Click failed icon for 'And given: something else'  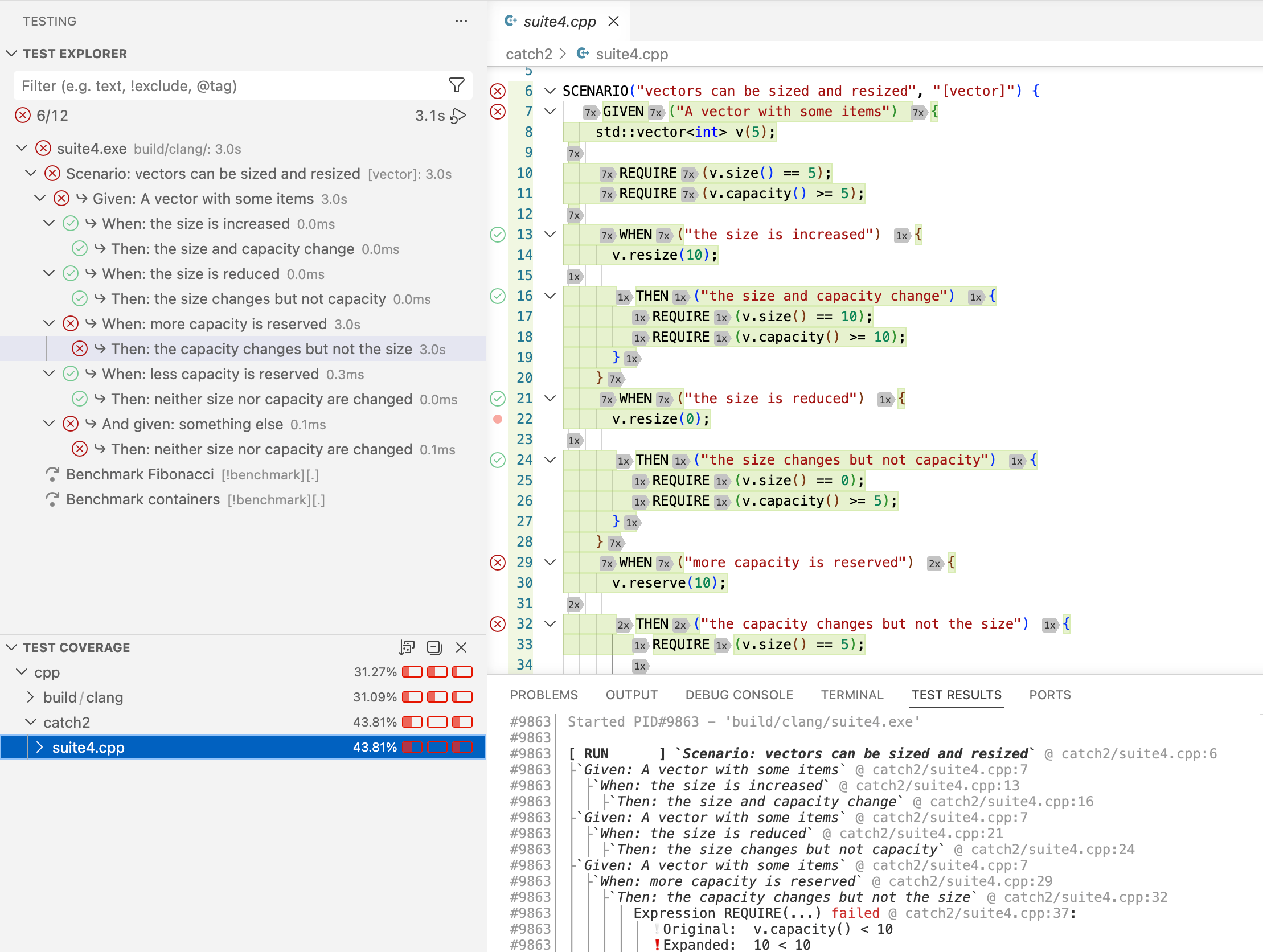pyautogui.click(x=71, y=424)
